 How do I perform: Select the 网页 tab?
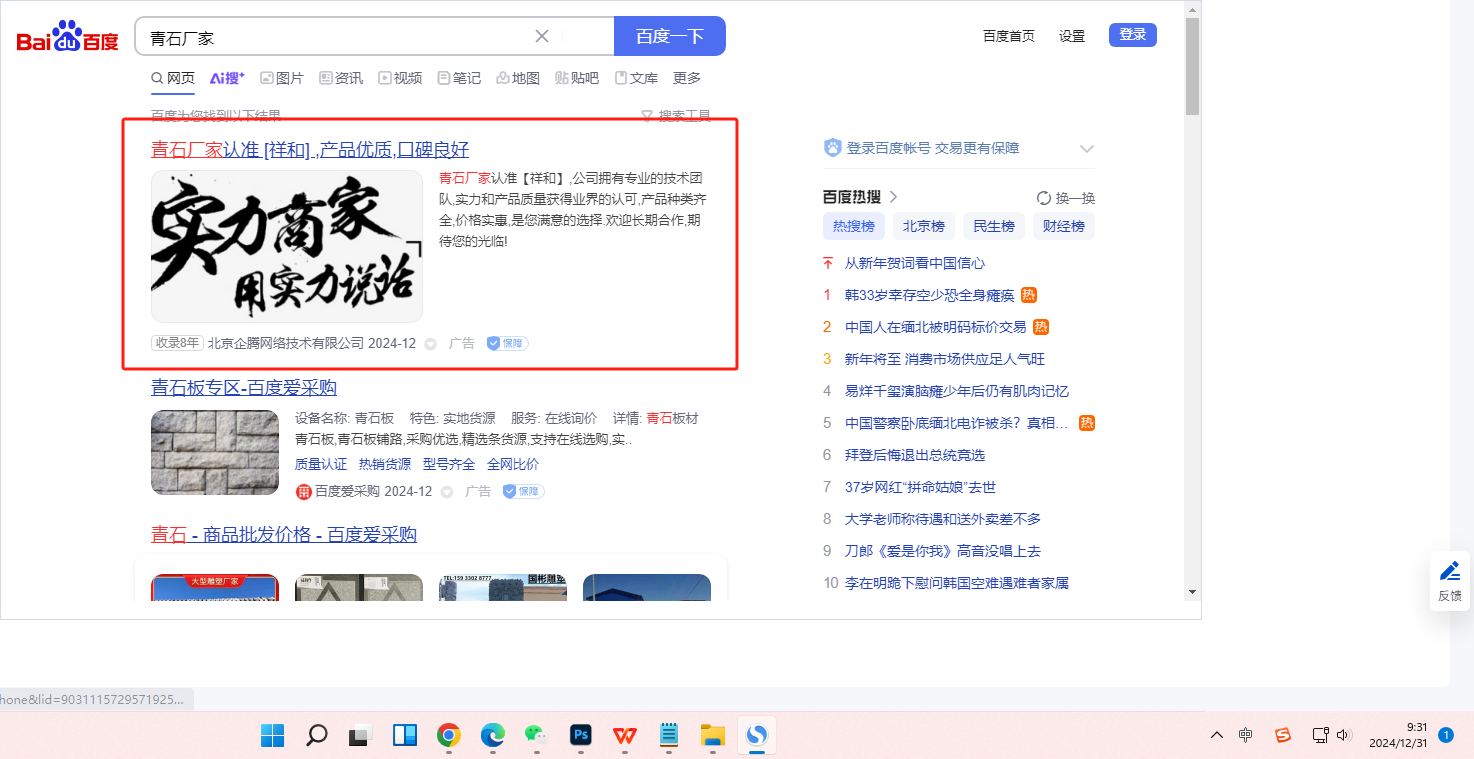point(173,78)
